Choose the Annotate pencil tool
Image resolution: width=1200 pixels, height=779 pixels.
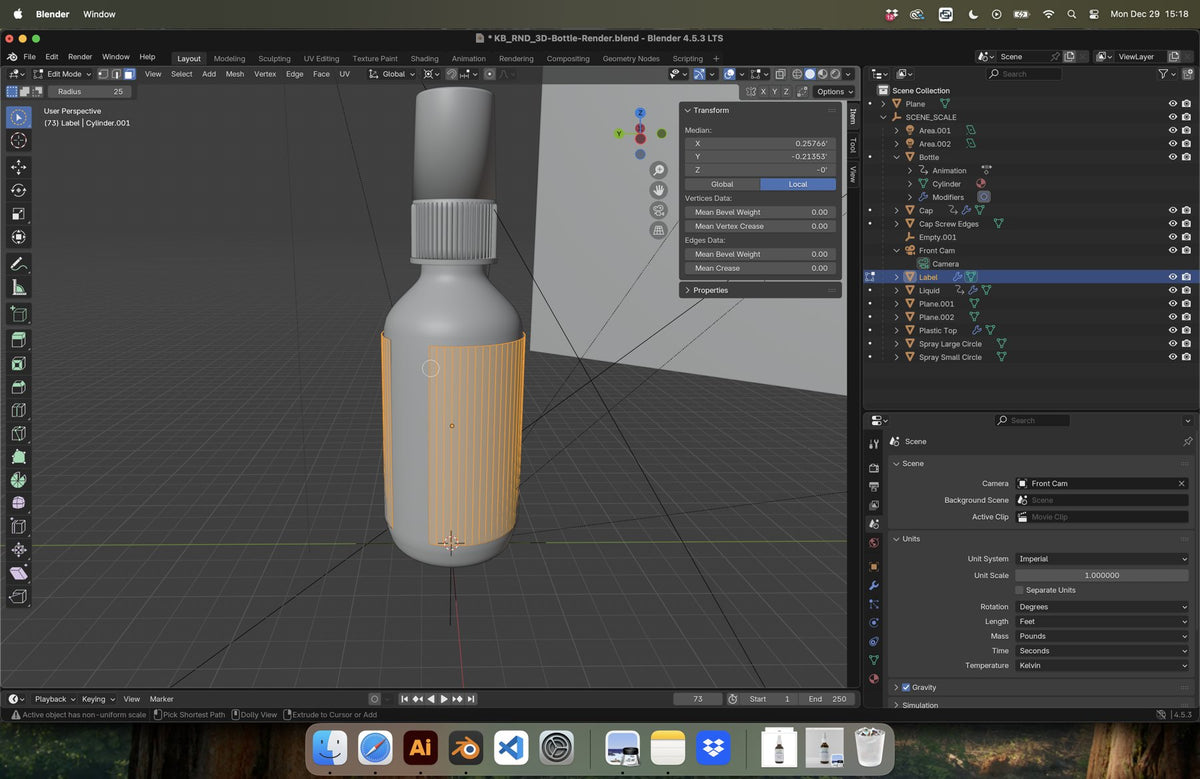pos(18,265)
